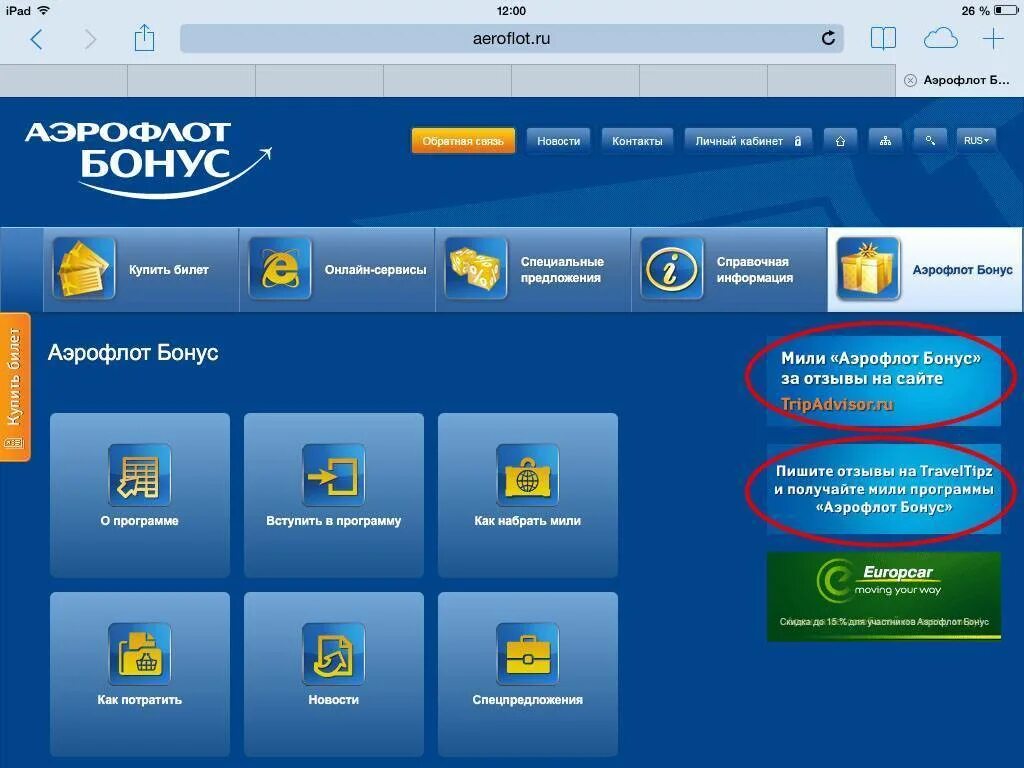Open the Как набрать мили label

[x=527, y=521]
